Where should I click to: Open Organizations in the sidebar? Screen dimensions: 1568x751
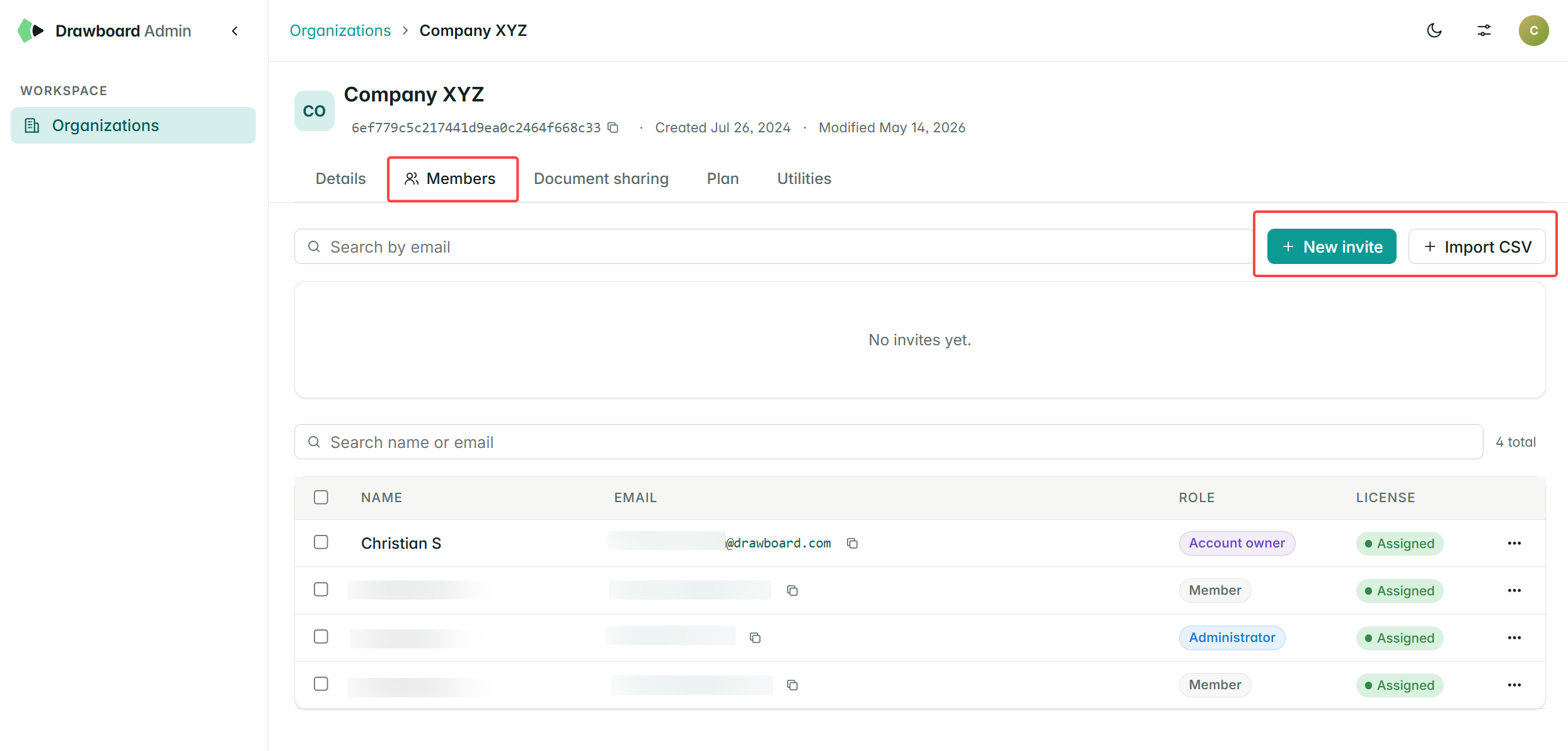[133, 125]
